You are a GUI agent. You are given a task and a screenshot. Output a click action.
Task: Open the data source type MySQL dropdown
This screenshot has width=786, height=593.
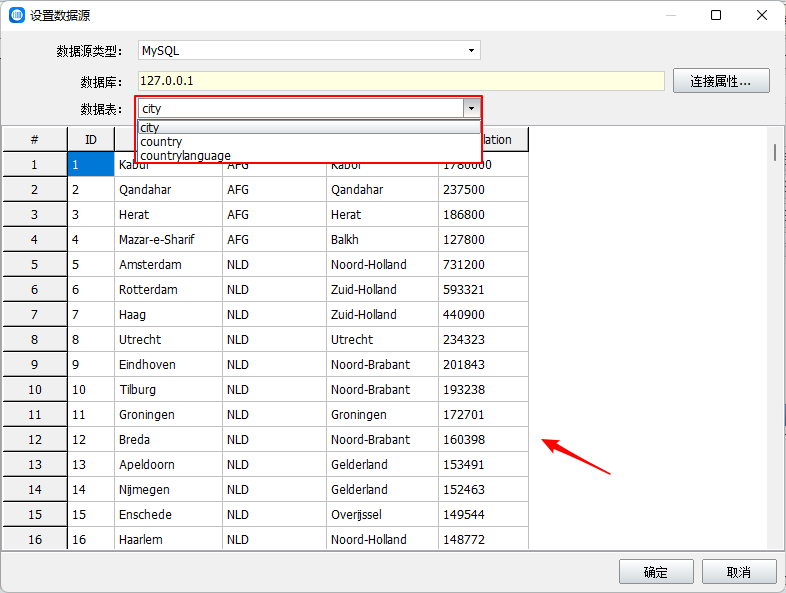pyautogui.click(x=309, y=50)
